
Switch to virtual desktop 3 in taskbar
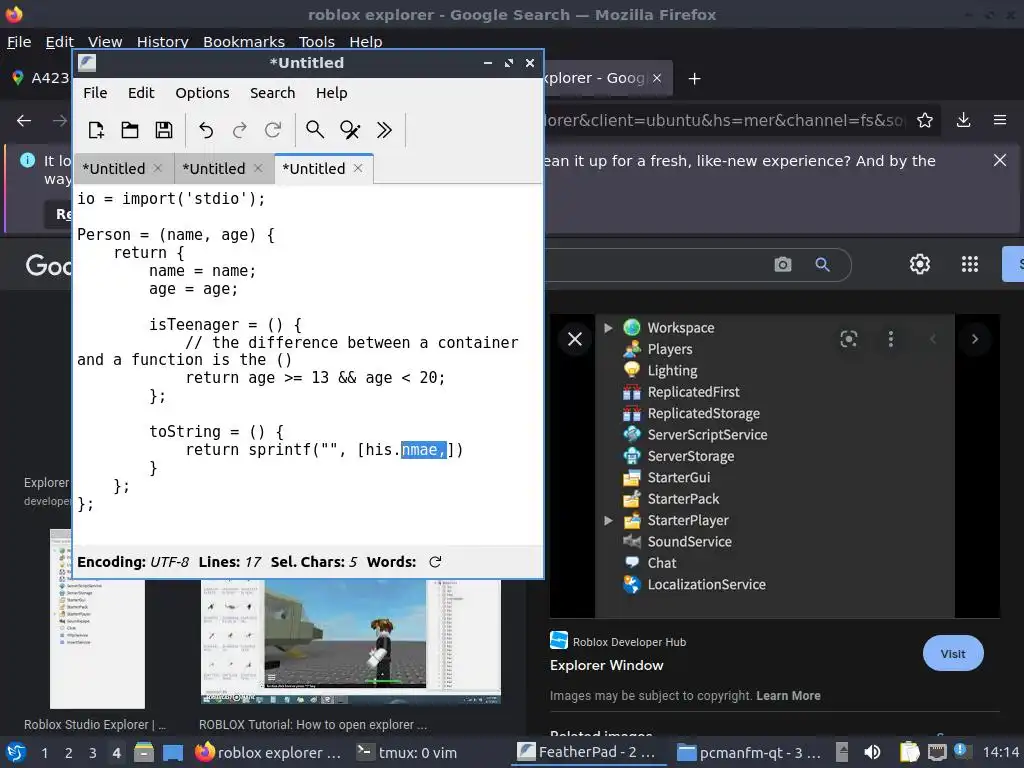click(x=93, y=752)
